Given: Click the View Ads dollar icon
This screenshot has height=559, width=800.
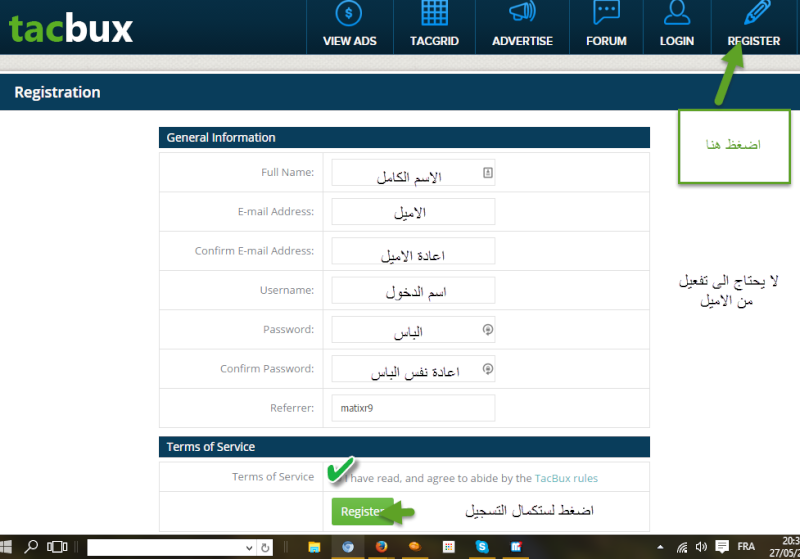Looking at the screenshot, I should [348, 13].
